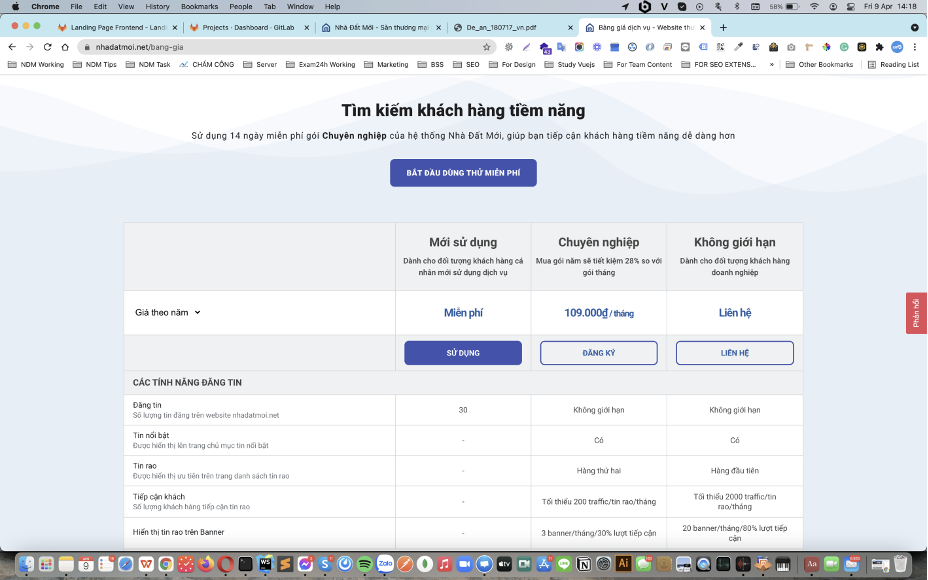
Task: Click the 'SỬ DỤNG' plan button
Action: click(x=463, y=353)
